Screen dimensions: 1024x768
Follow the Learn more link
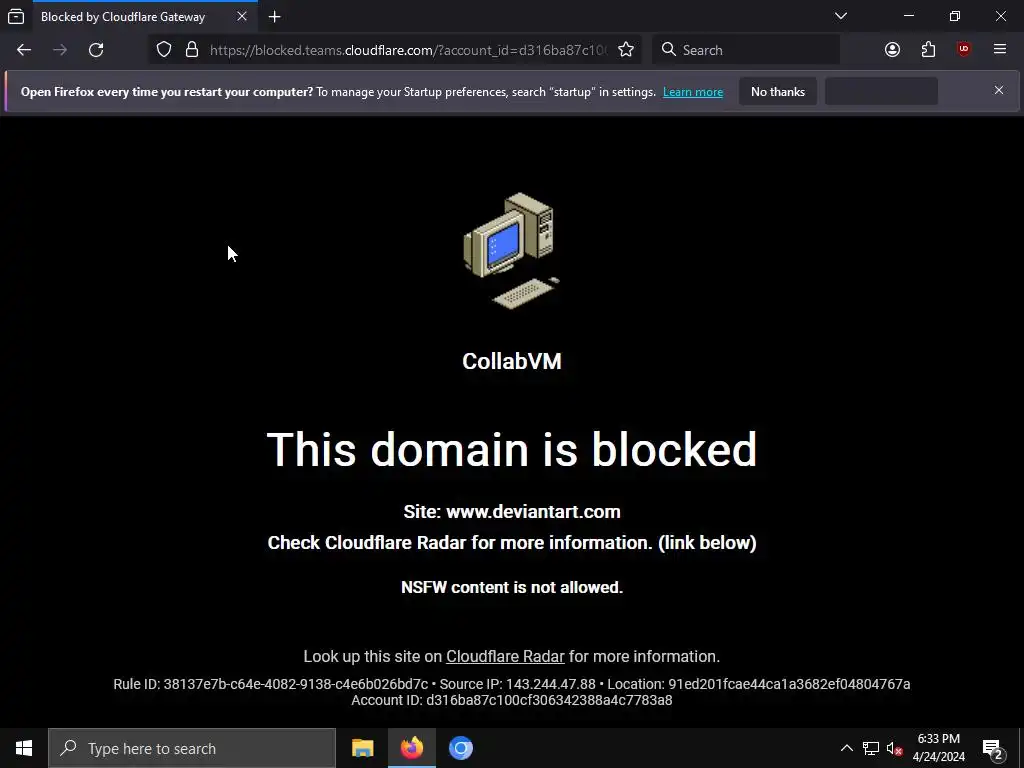pyautogui.click(x=693, y=92)
